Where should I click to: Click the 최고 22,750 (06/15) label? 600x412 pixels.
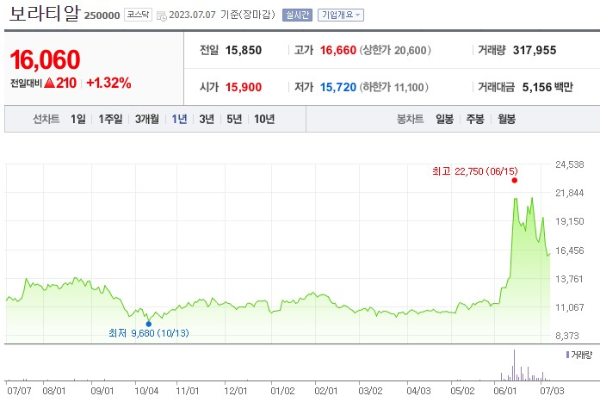(x=475, y=171)
